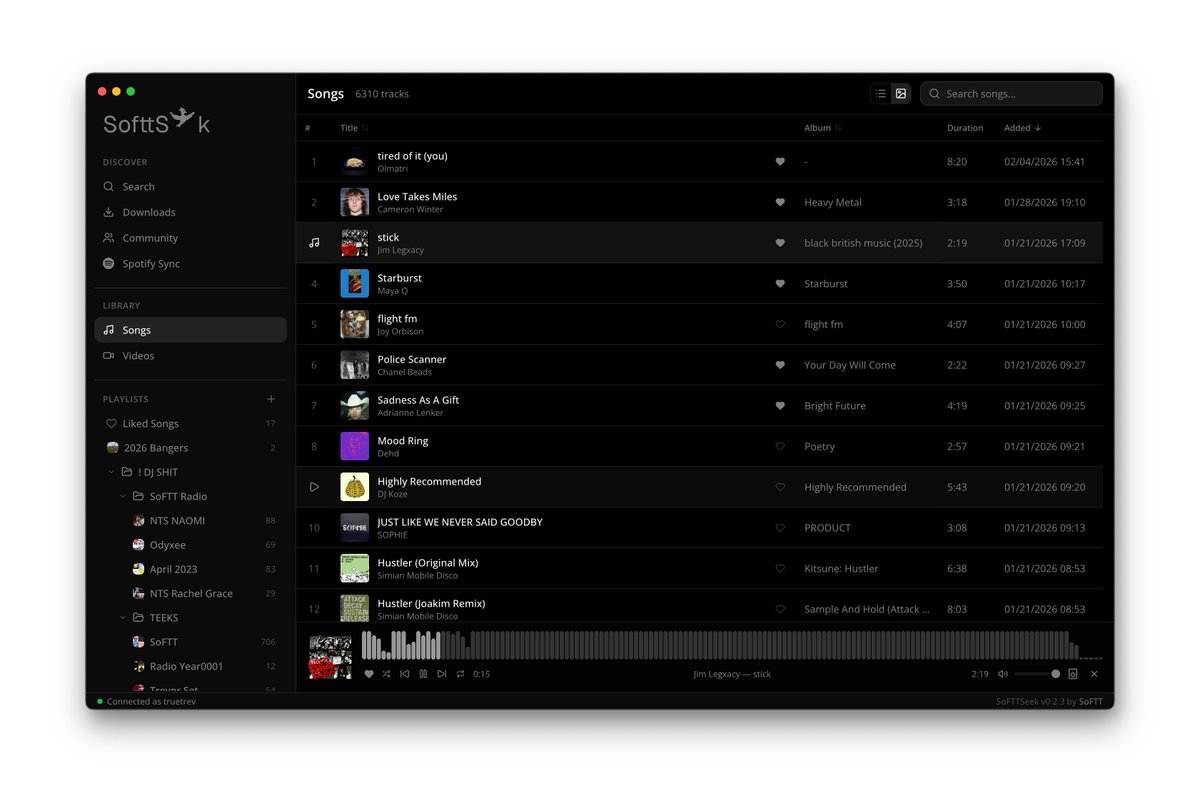1200x808 pixels.
Task: Click flight fm cover thumbnail
Action: [354, 325]
